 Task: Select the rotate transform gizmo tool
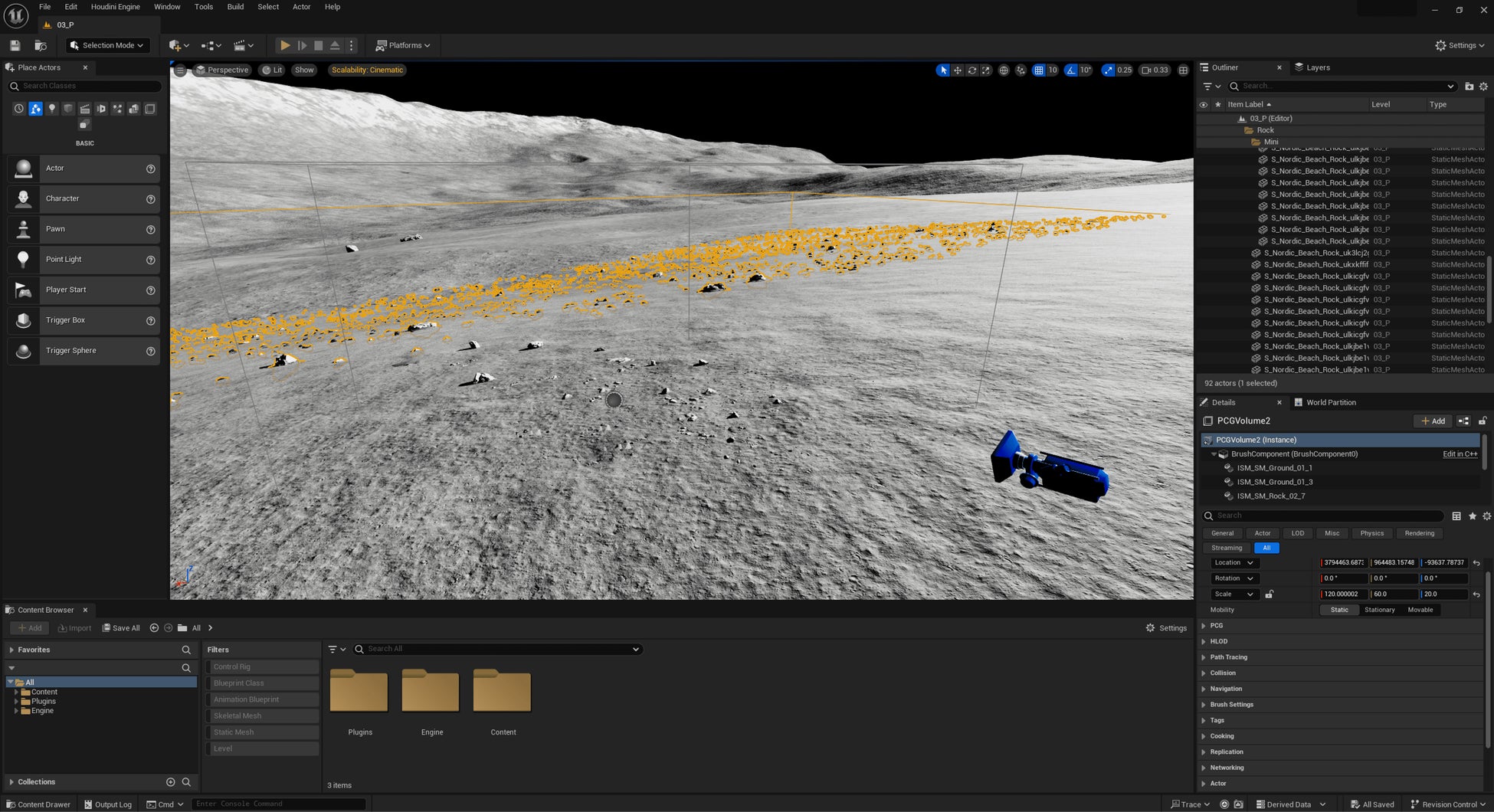coord(972,70)
